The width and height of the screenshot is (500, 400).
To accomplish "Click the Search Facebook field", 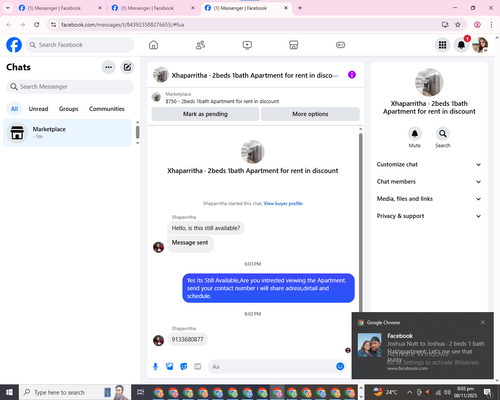I will pyautogui.click(x=80, y=45).
